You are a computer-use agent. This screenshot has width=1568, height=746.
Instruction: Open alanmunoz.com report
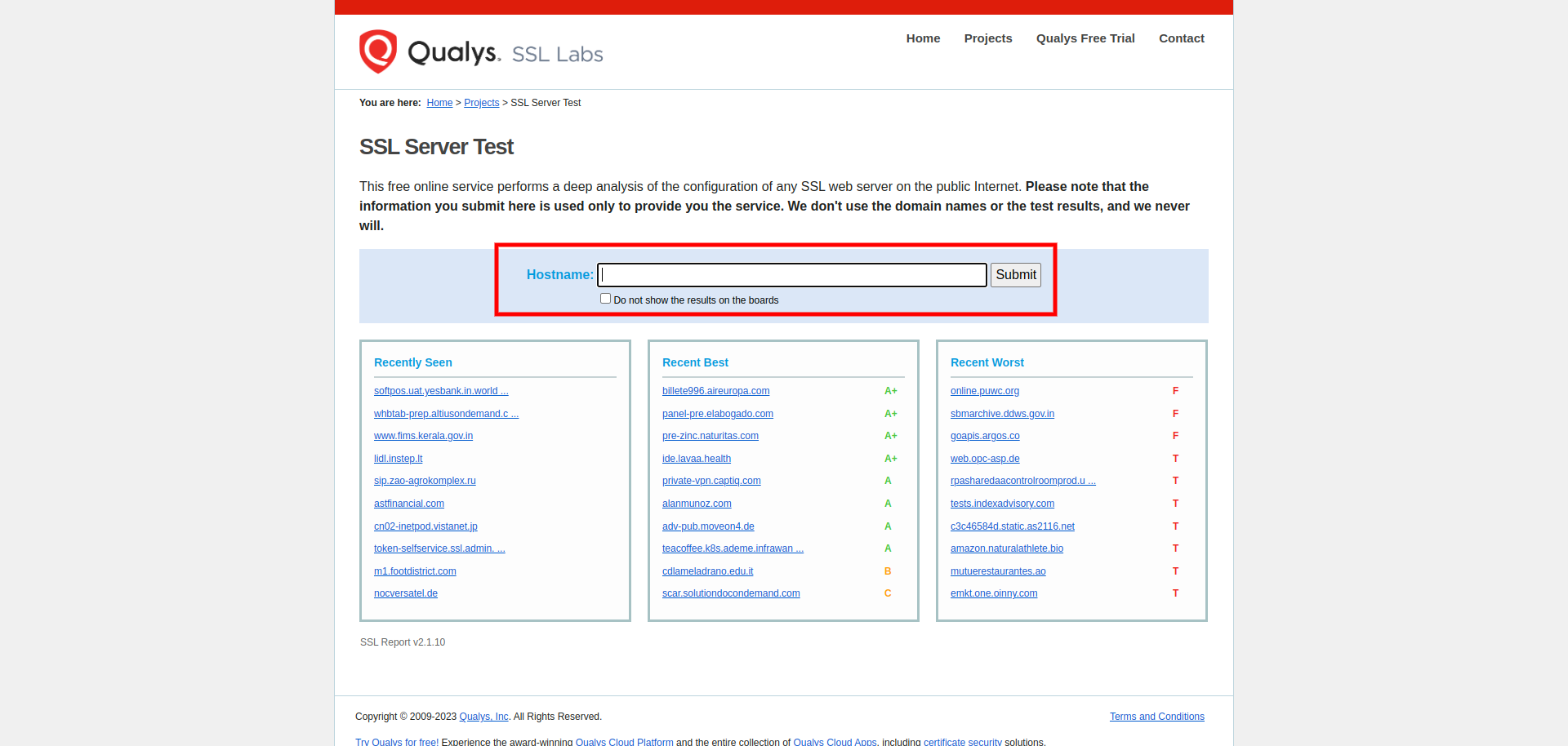coord(697,504)
